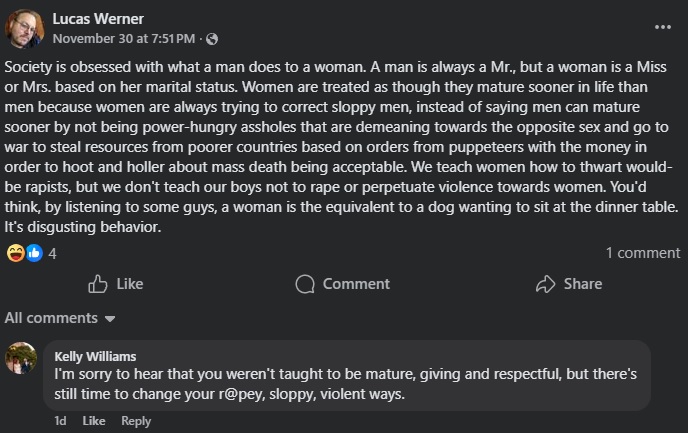
Task: Click the laughing face reaction emoji
Action: 15,253
